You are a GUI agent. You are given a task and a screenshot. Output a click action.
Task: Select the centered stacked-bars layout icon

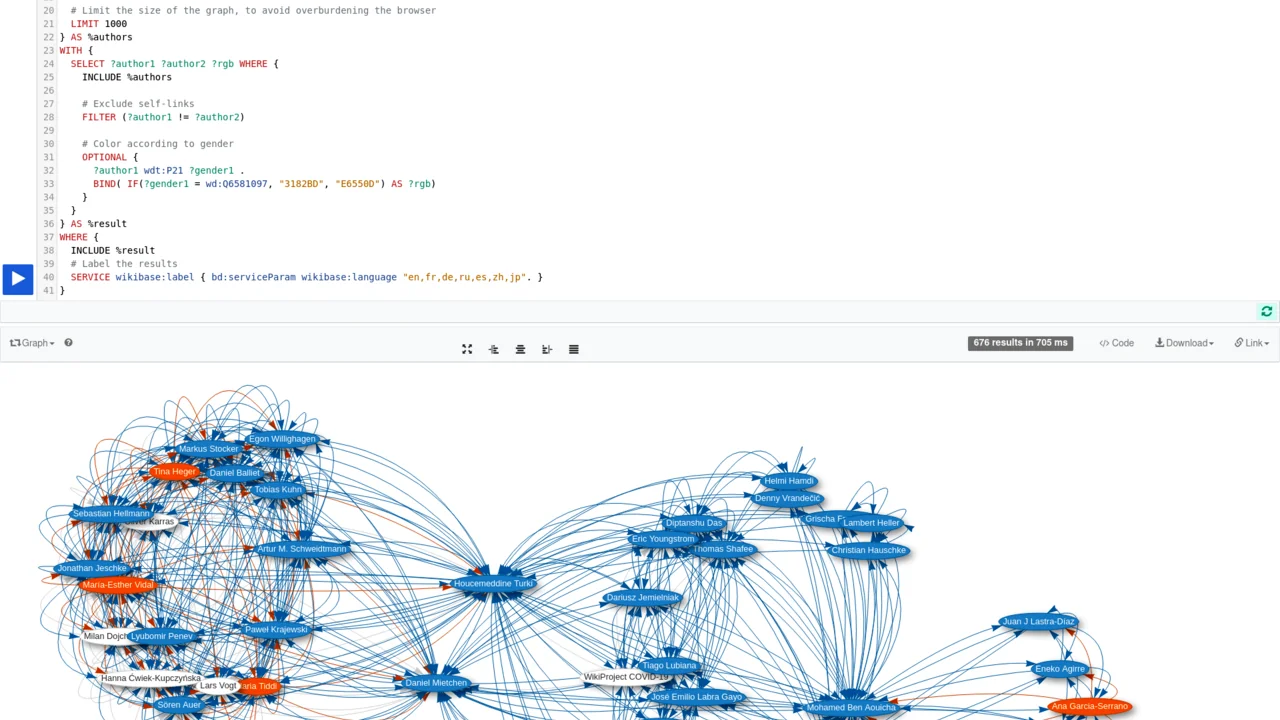point(520,349)
